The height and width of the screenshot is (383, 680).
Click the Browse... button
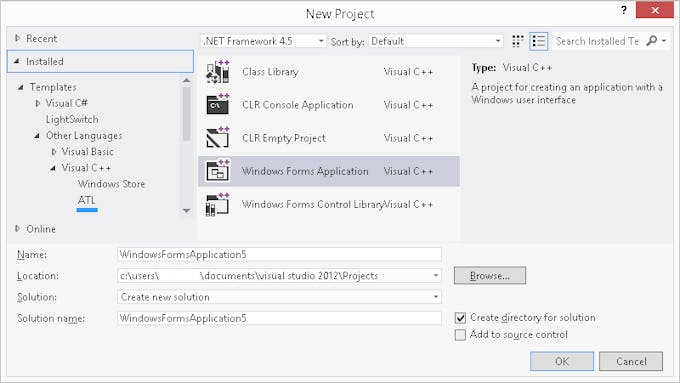point(490,276)
